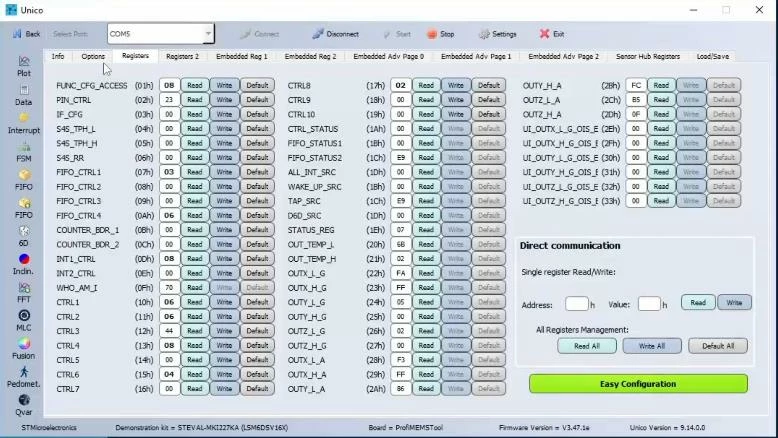
Task: Click the Disconnect toolbar button
Action: coord(335,34)
